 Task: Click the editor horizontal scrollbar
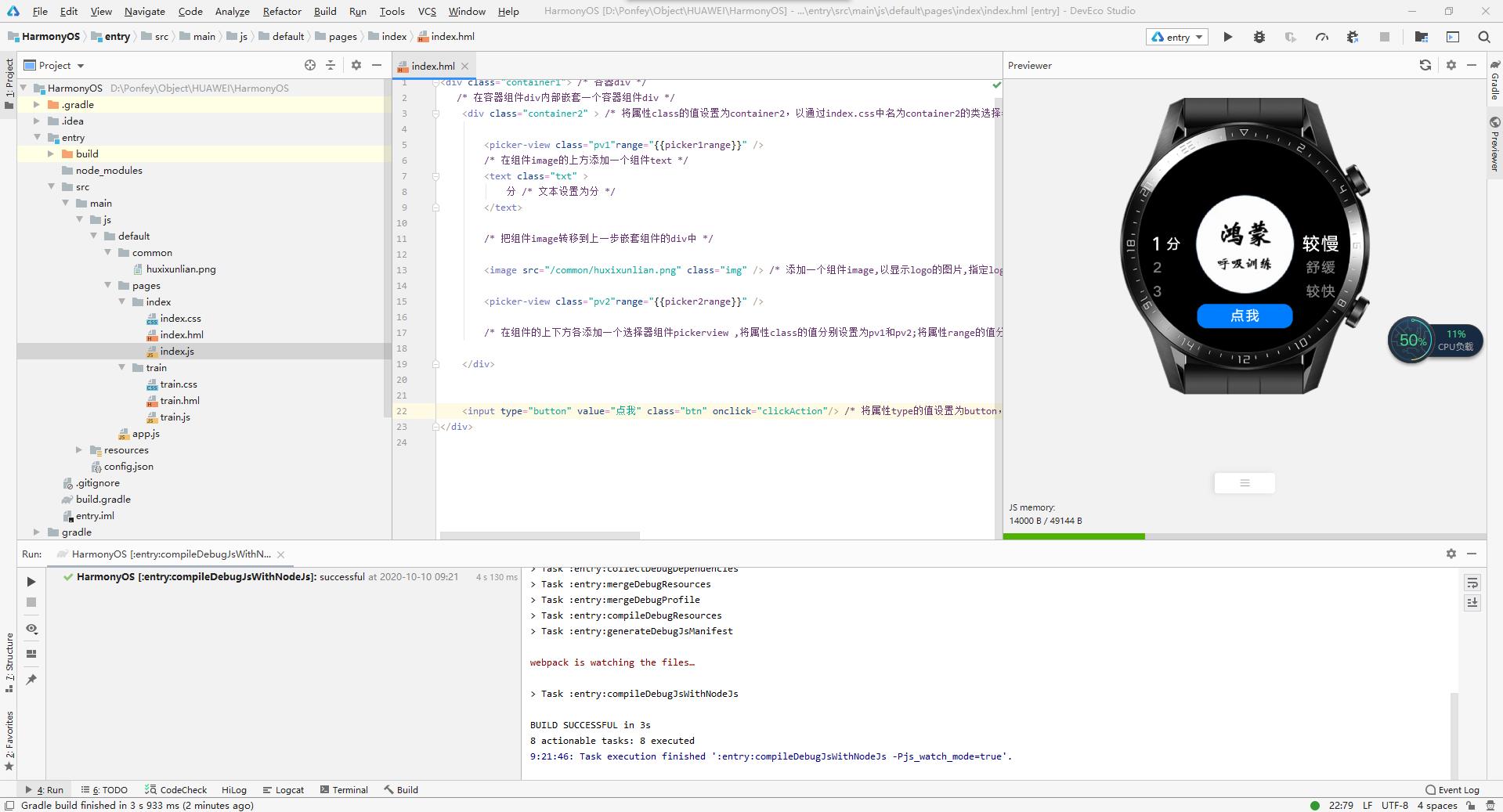point(540,536)
